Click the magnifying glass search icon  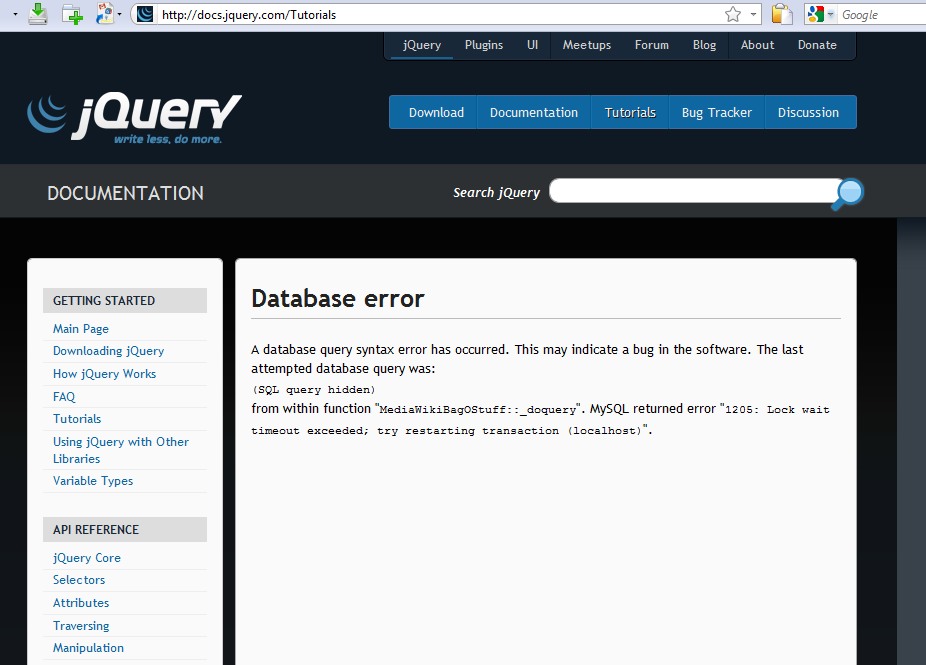[847, 193]
